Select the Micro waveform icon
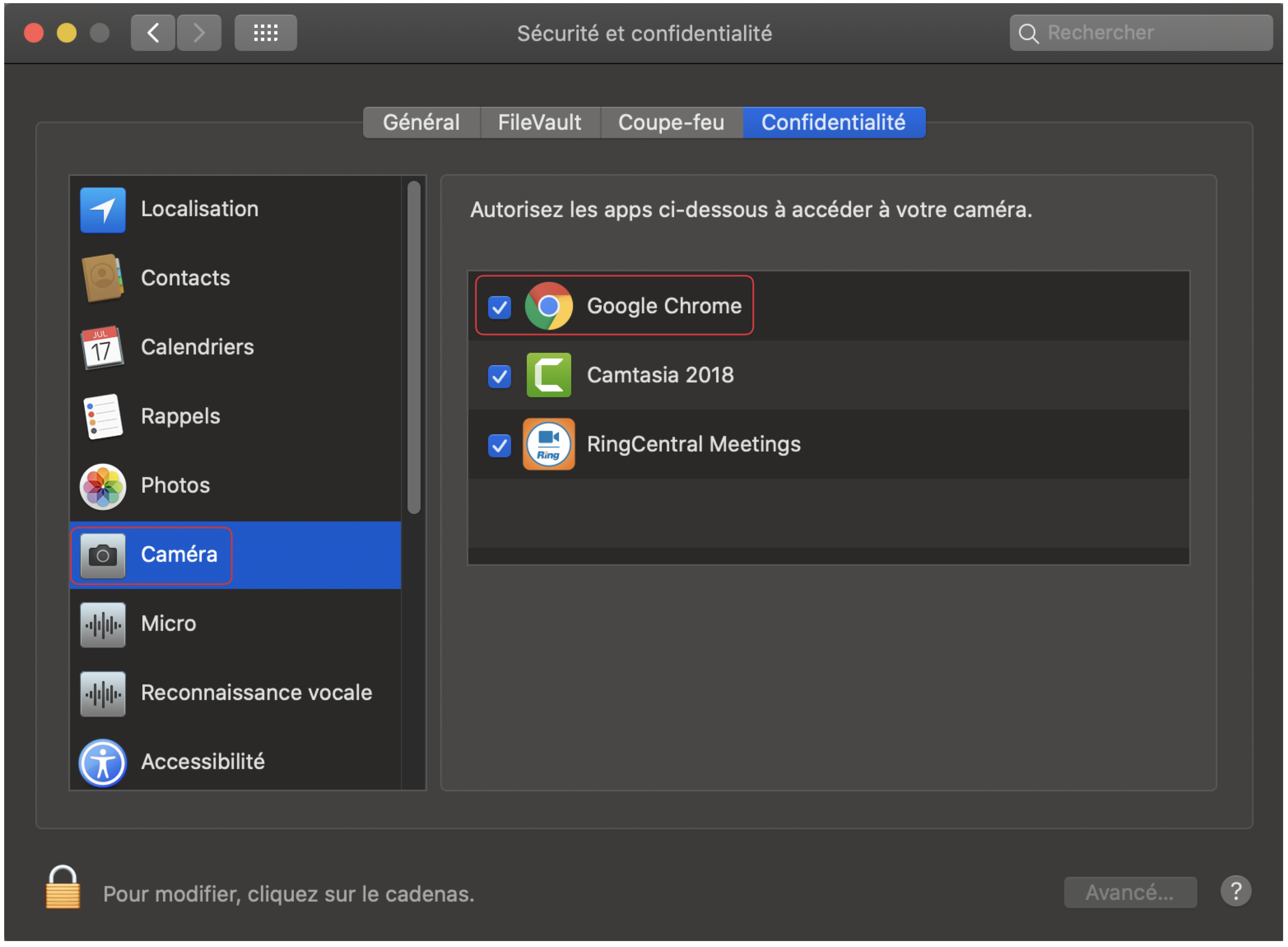The width and height of the screenshot is (1288, 947). pyautogui.click(x=102, y=625)
